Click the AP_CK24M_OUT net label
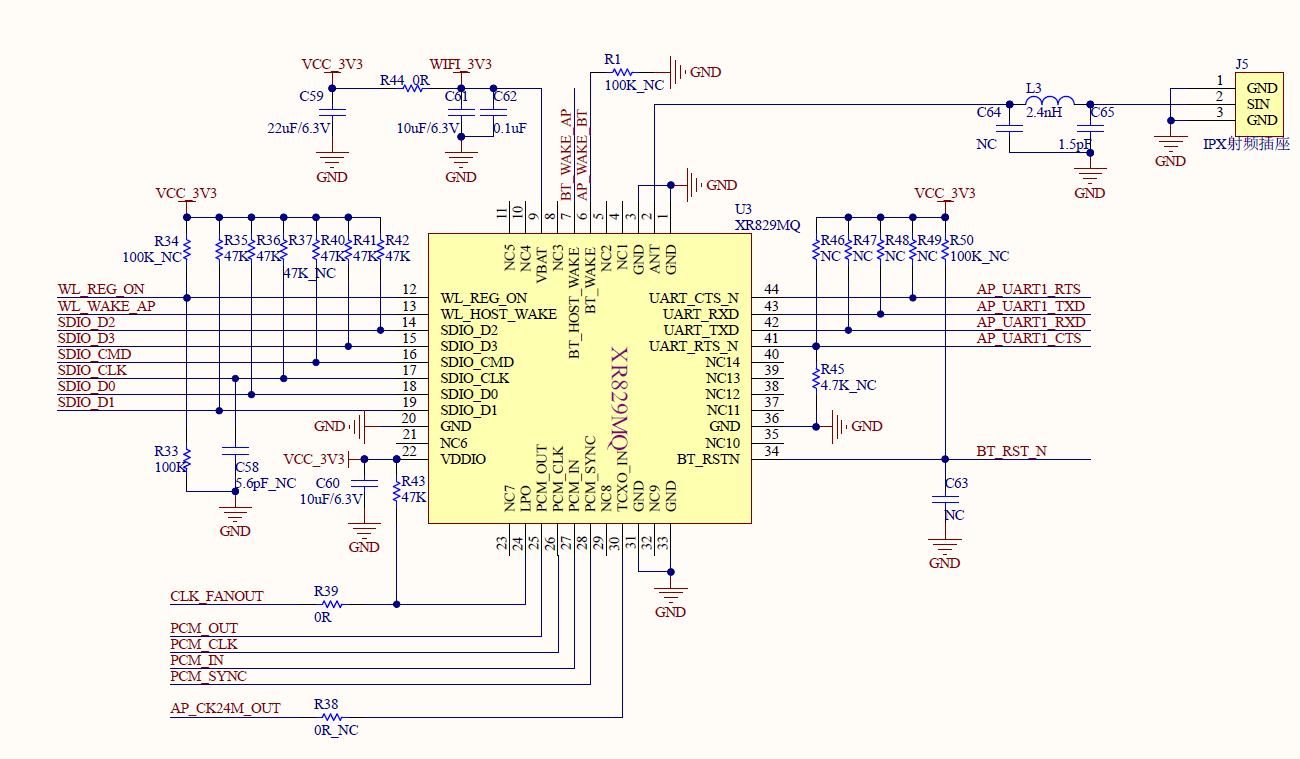Screen dimensions: 1300x759 click(225, 708)
